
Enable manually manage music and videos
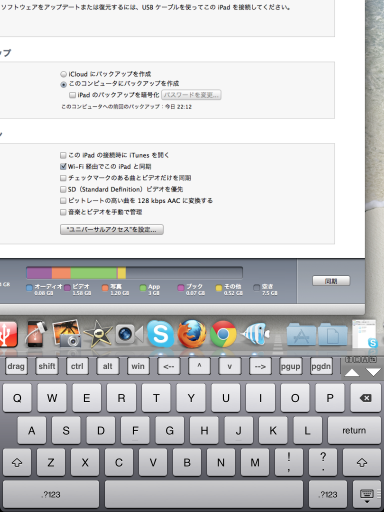pos(63,212)
